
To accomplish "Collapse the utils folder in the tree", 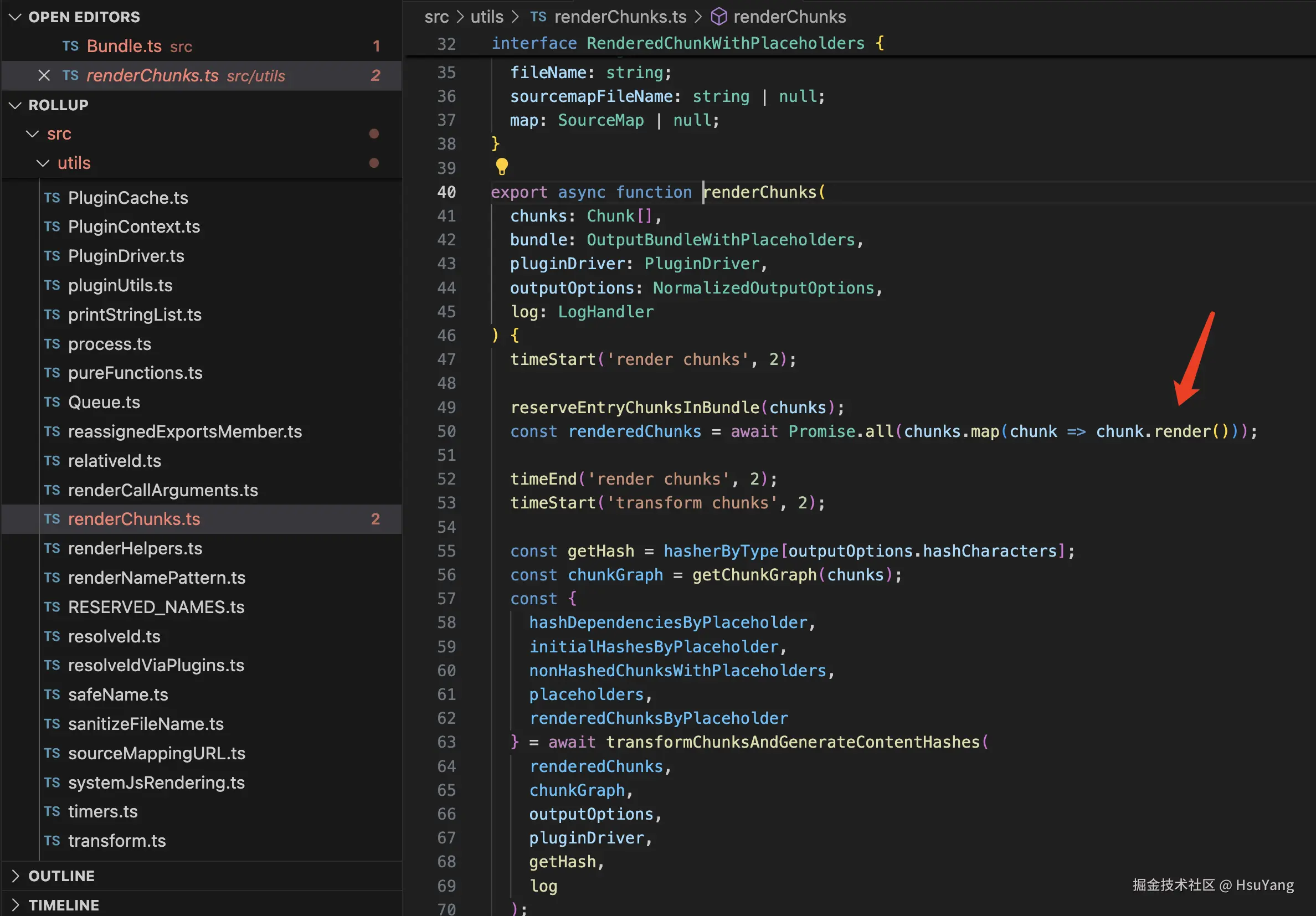I will (x=43, y=163).
